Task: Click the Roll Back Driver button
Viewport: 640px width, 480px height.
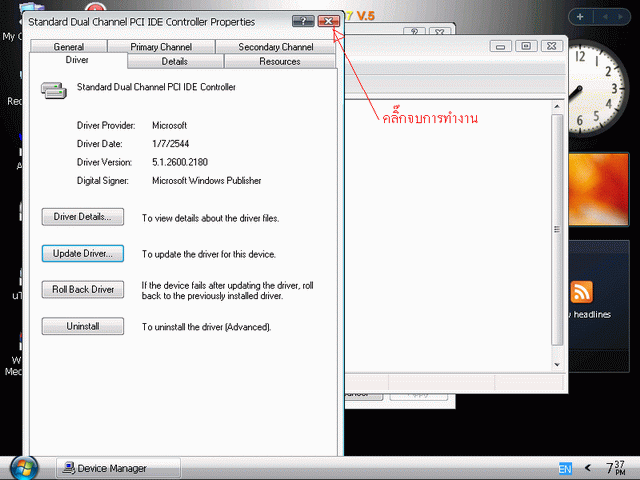Action: [82, 289]
